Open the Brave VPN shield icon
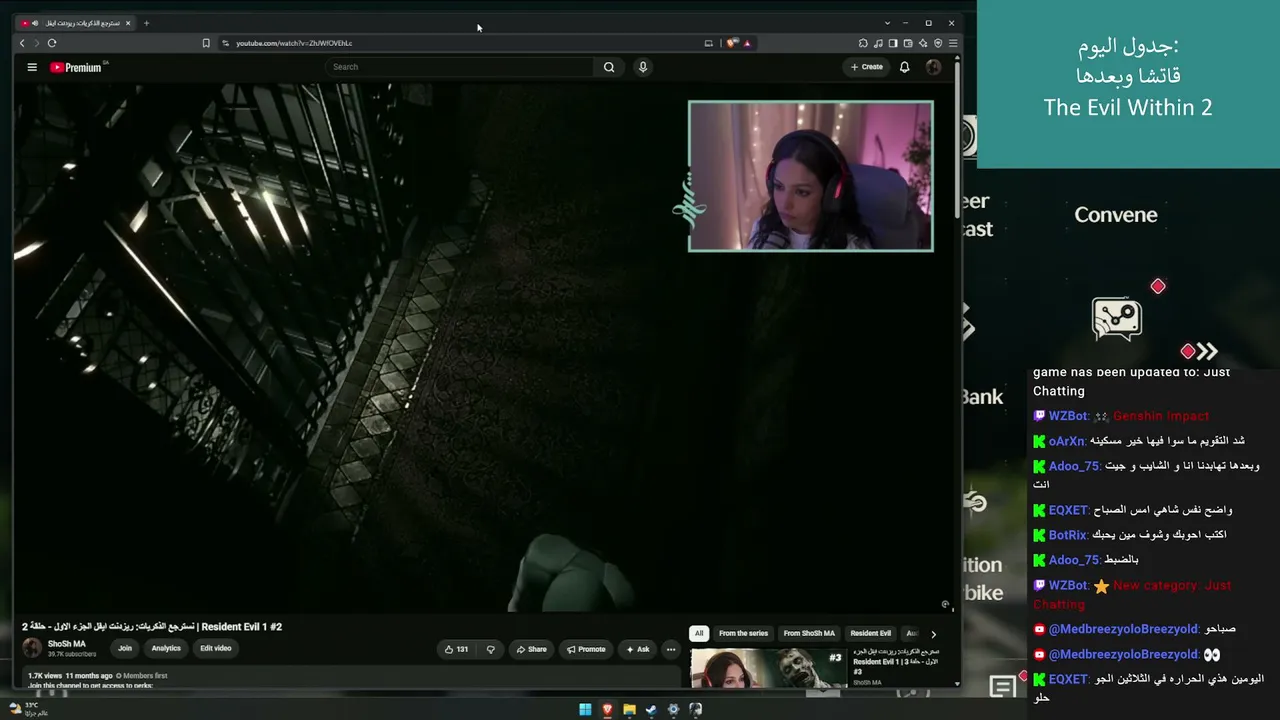1280x720 pixels. (938, 43)
